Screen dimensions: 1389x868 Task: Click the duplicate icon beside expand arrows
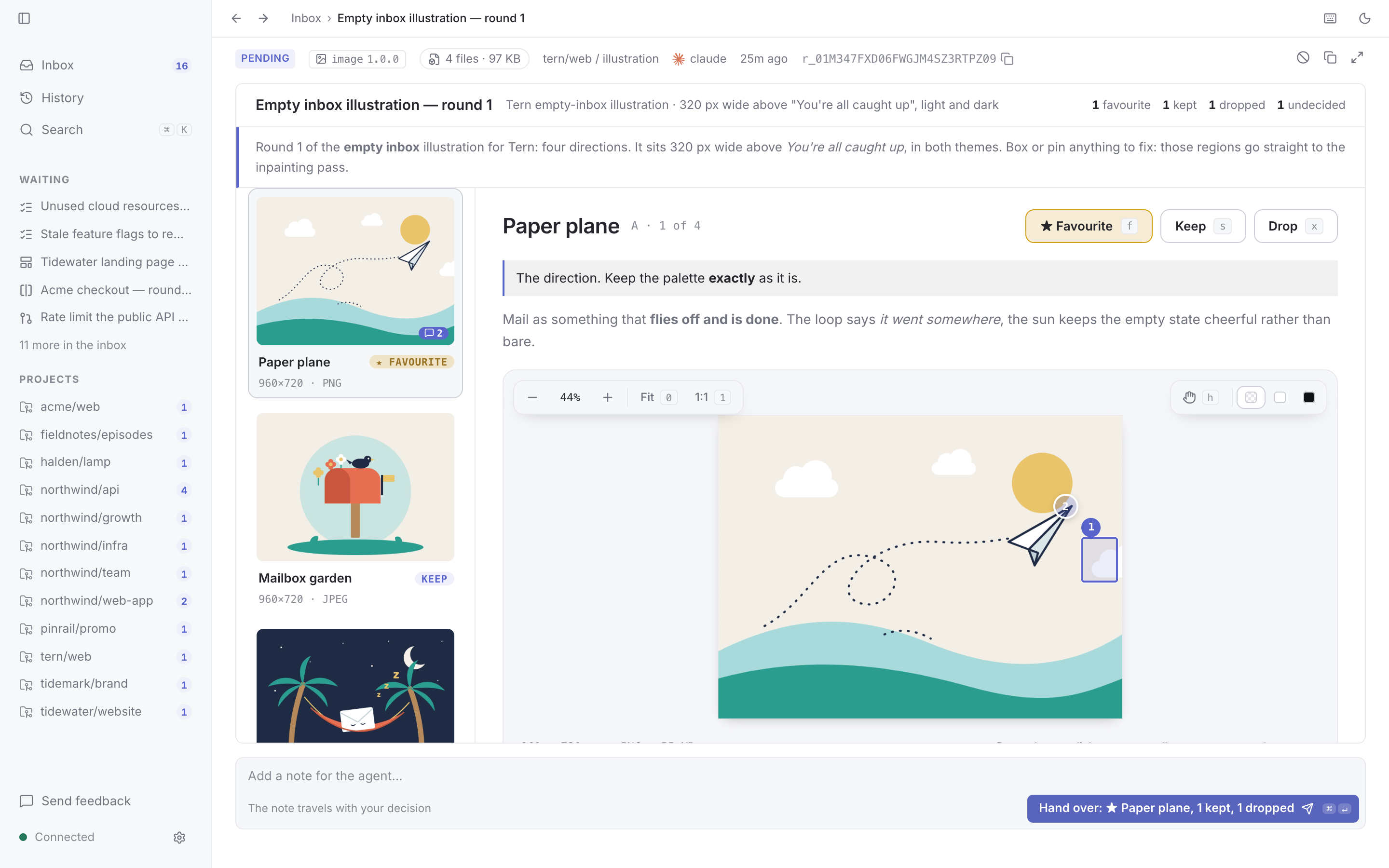(1330, 57)
